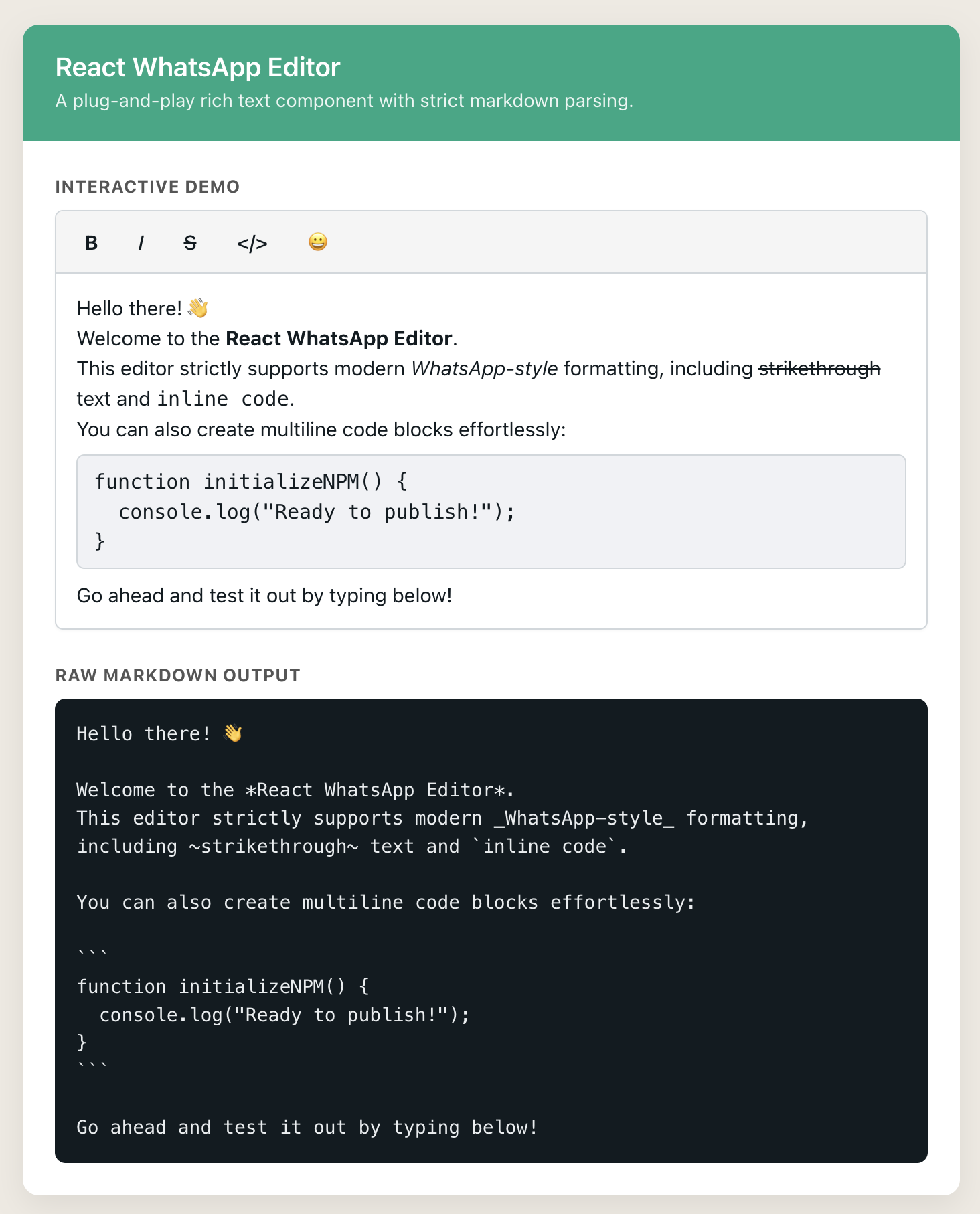The width and height of the screenshot is (980, 1214).
Task: Toggle strikethrough formatting
Action: point(190,243)
